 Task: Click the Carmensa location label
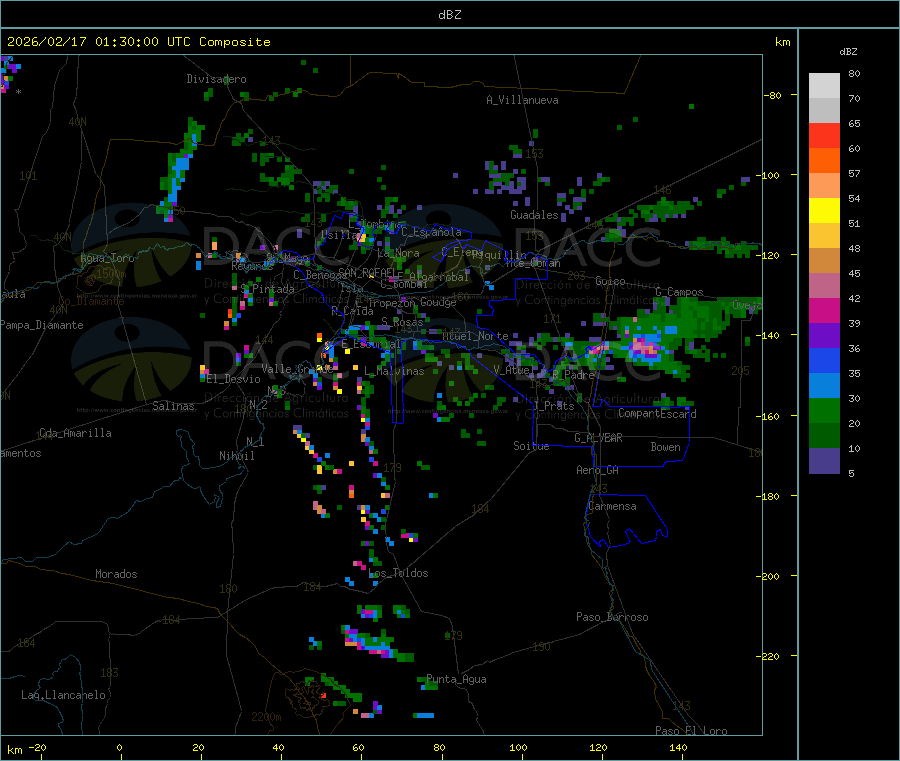(x=612, y=506)
